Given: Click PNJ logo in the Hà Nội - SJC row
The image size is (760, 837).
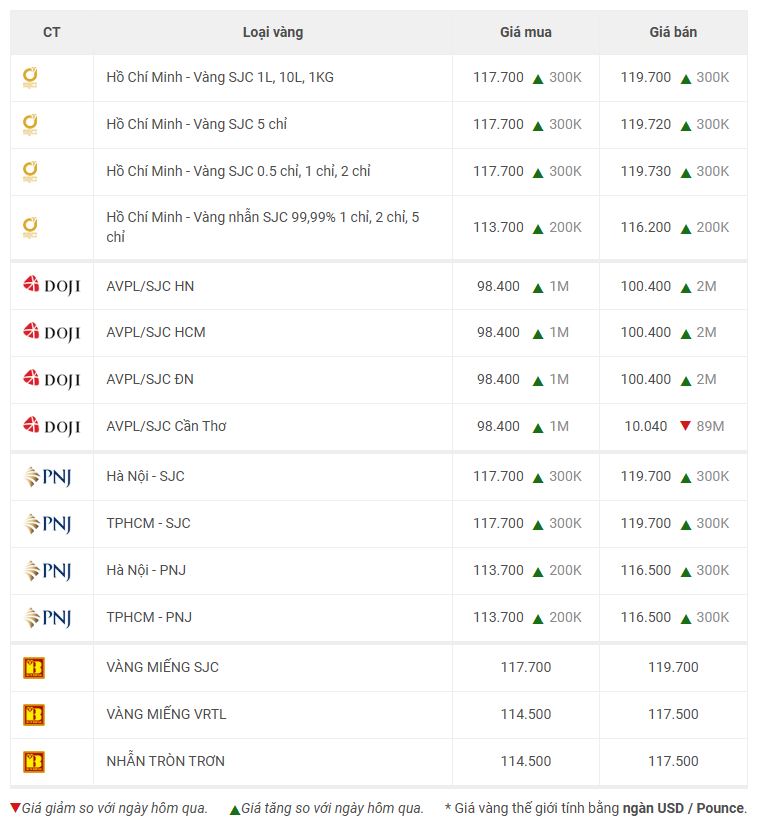Looking at the screenshot, I should click(48, 477).
